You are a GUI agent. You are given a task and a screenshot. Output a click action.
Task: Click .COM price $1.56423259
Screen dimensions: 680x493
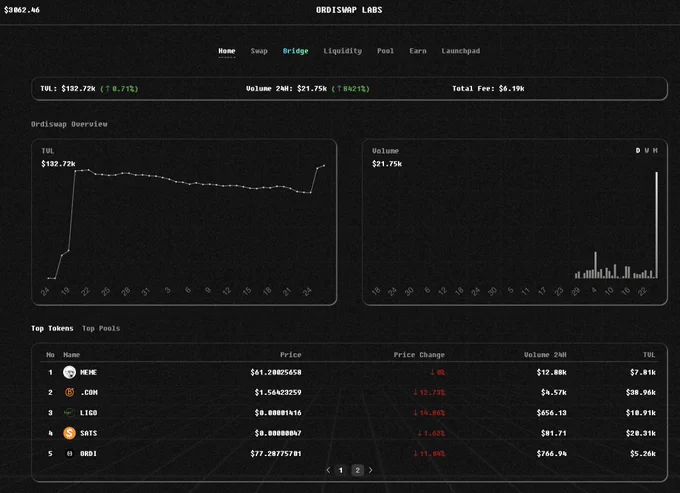(278, 392)
